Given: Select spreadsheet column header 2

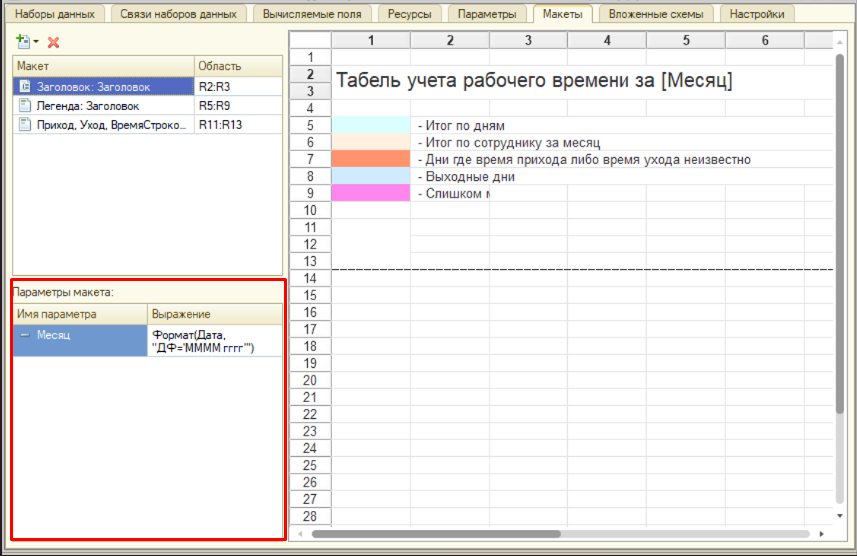Looking at the screenshot, I should [x=450, y=40].
